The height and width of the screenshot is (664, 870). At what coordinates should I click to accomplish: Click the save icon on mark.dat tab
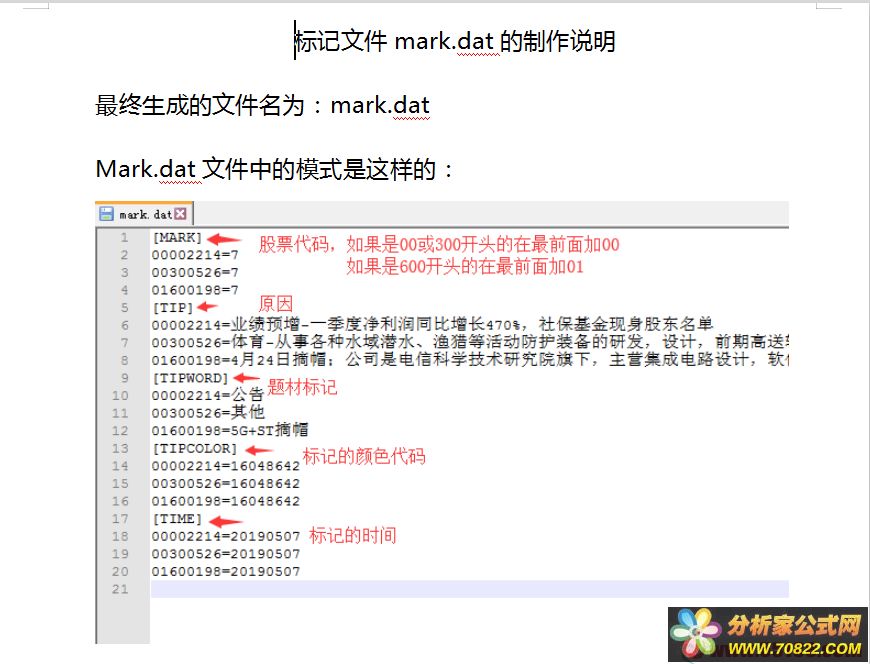click(106, 214)
